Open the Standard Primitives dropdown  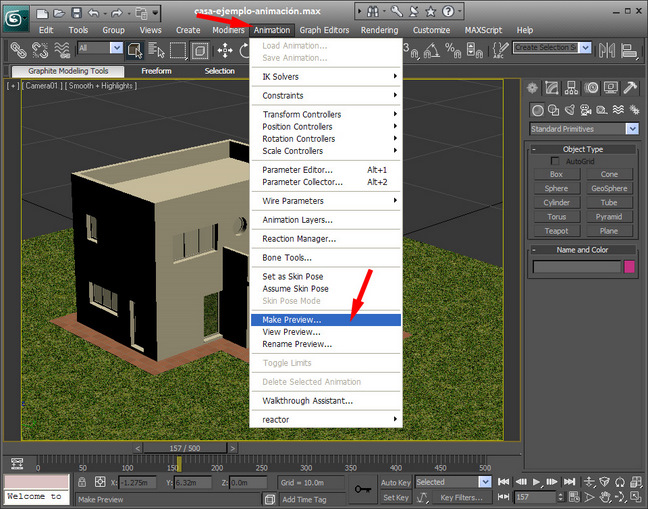coord(584,129)
